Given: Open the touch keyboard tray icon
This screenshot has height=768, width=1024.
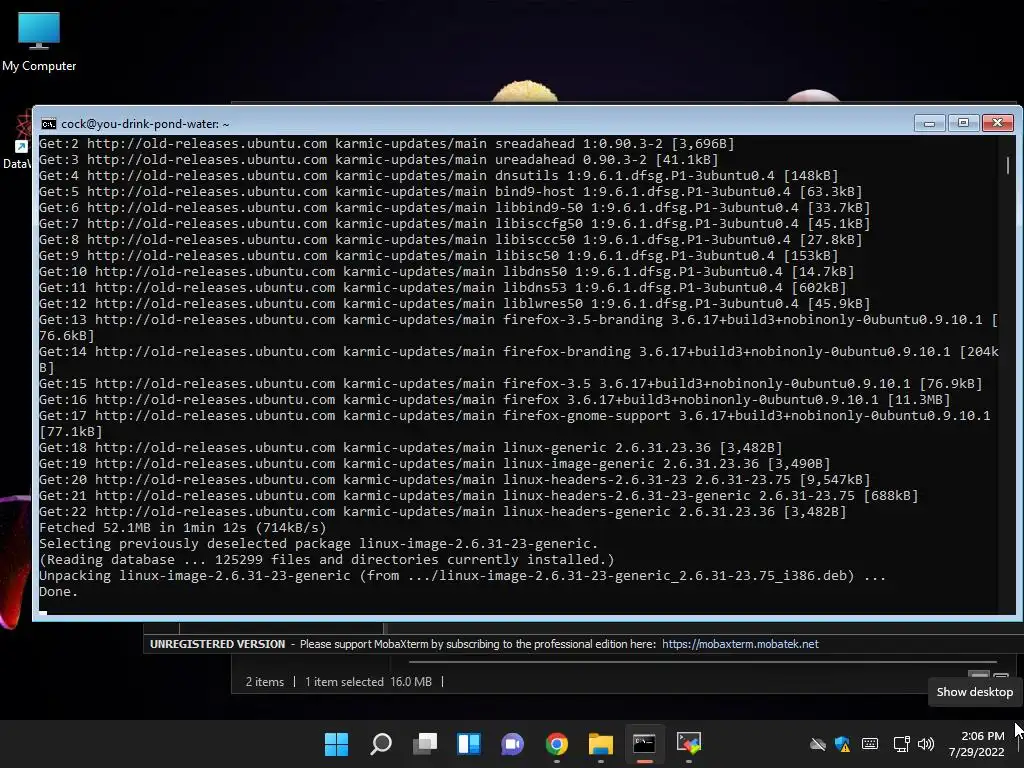Looking at the screenshot, I should 870,744.
